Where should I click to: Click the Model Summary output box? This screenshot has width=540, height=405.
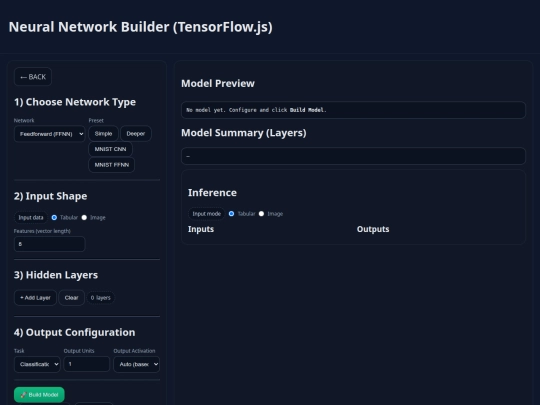(353, 156)
